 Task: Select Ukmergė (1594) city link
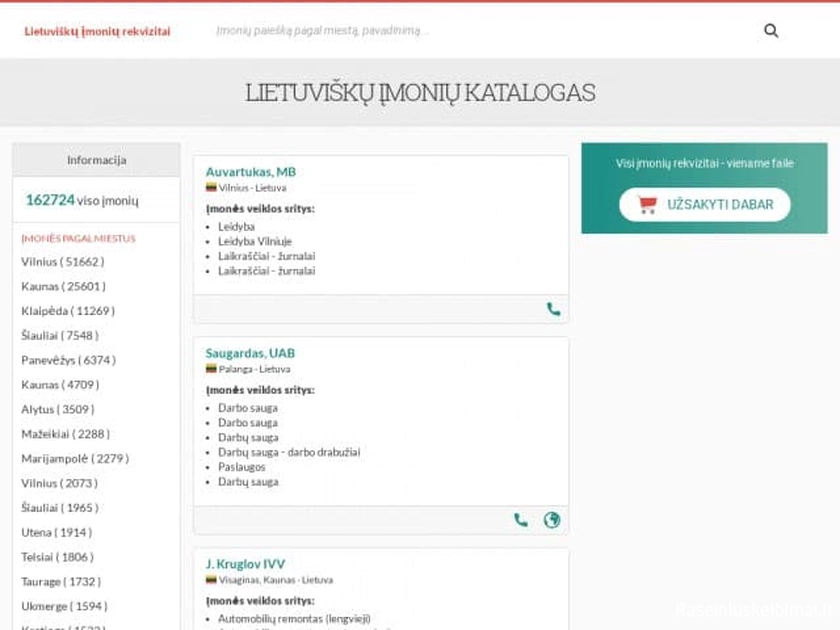(x=64, y=607)
